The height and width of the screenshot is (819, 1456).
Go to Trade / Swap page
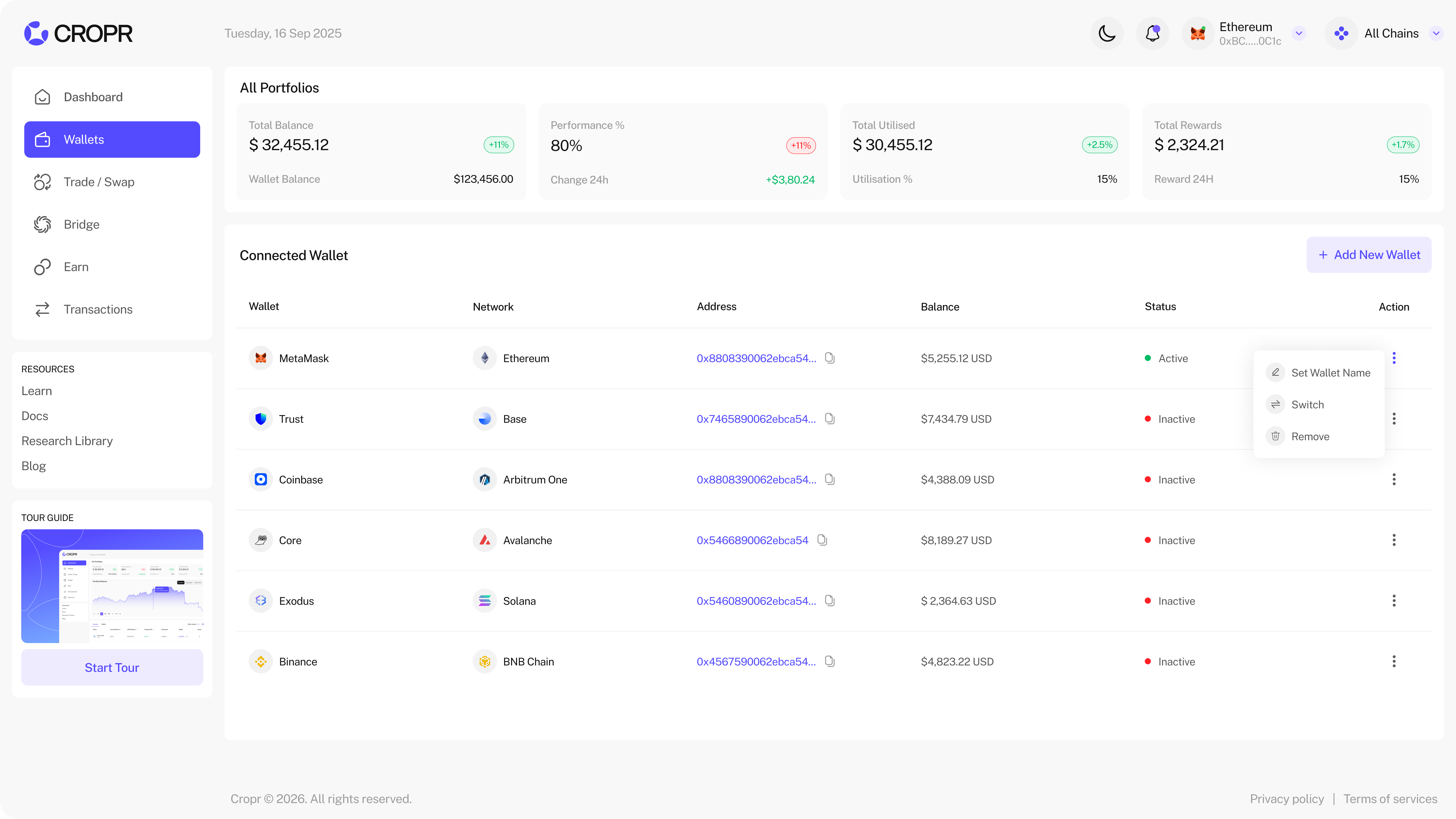coord(112,182)
